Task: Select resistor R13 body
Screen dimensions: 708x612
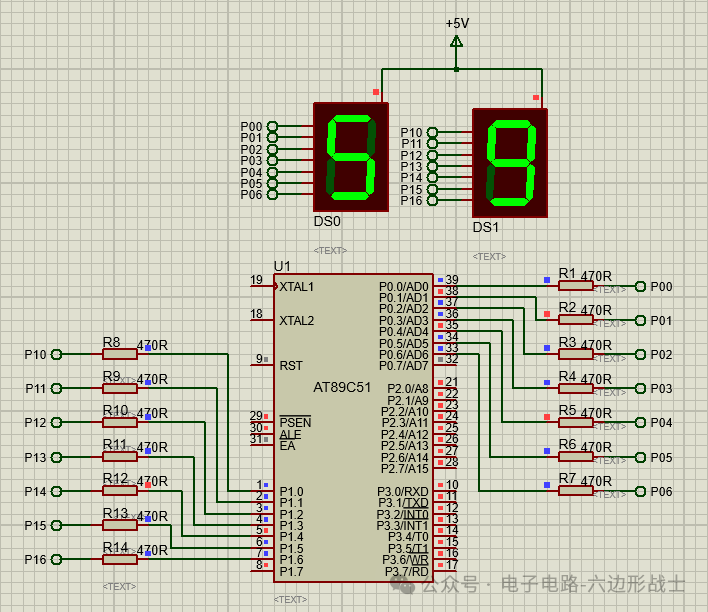Action: [120, 525]
